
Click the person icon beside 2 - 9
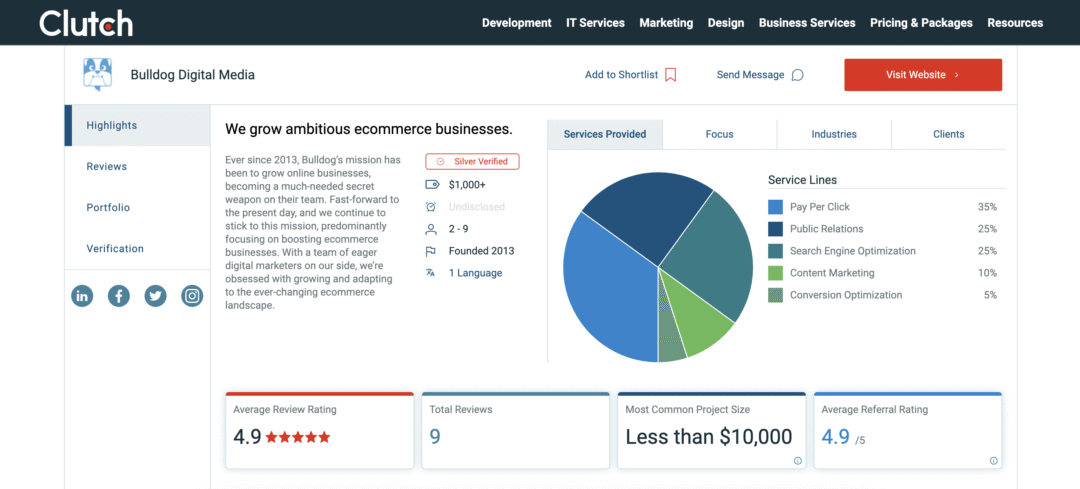(x=431, y=229)
